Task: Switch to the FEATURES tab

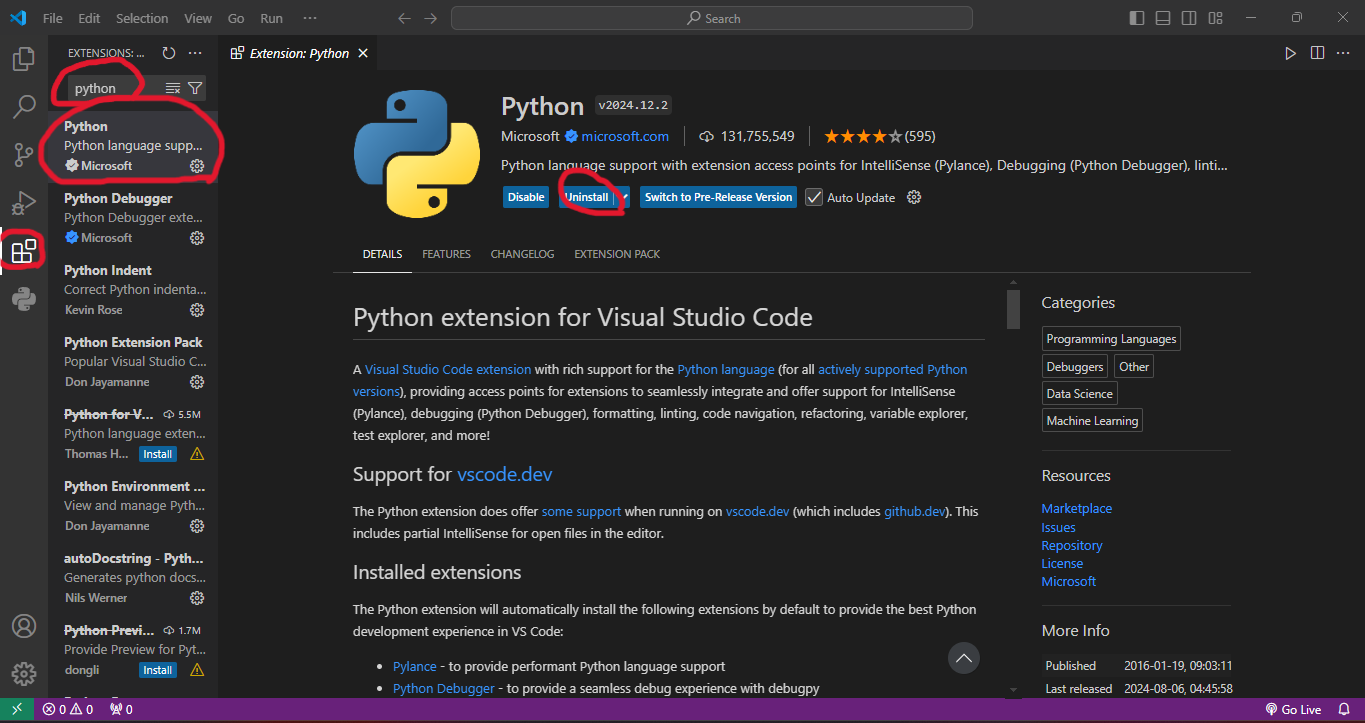Action: coord(446,254)
